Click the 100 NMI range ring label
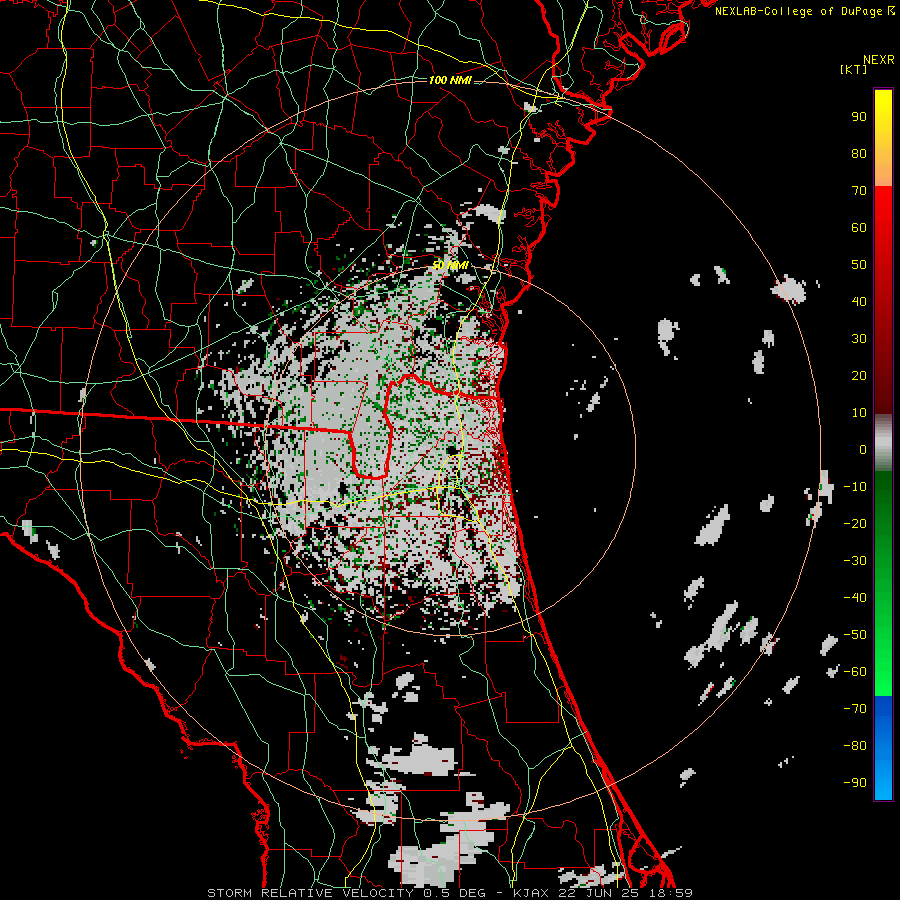900x900 pixels. [450, 80]
